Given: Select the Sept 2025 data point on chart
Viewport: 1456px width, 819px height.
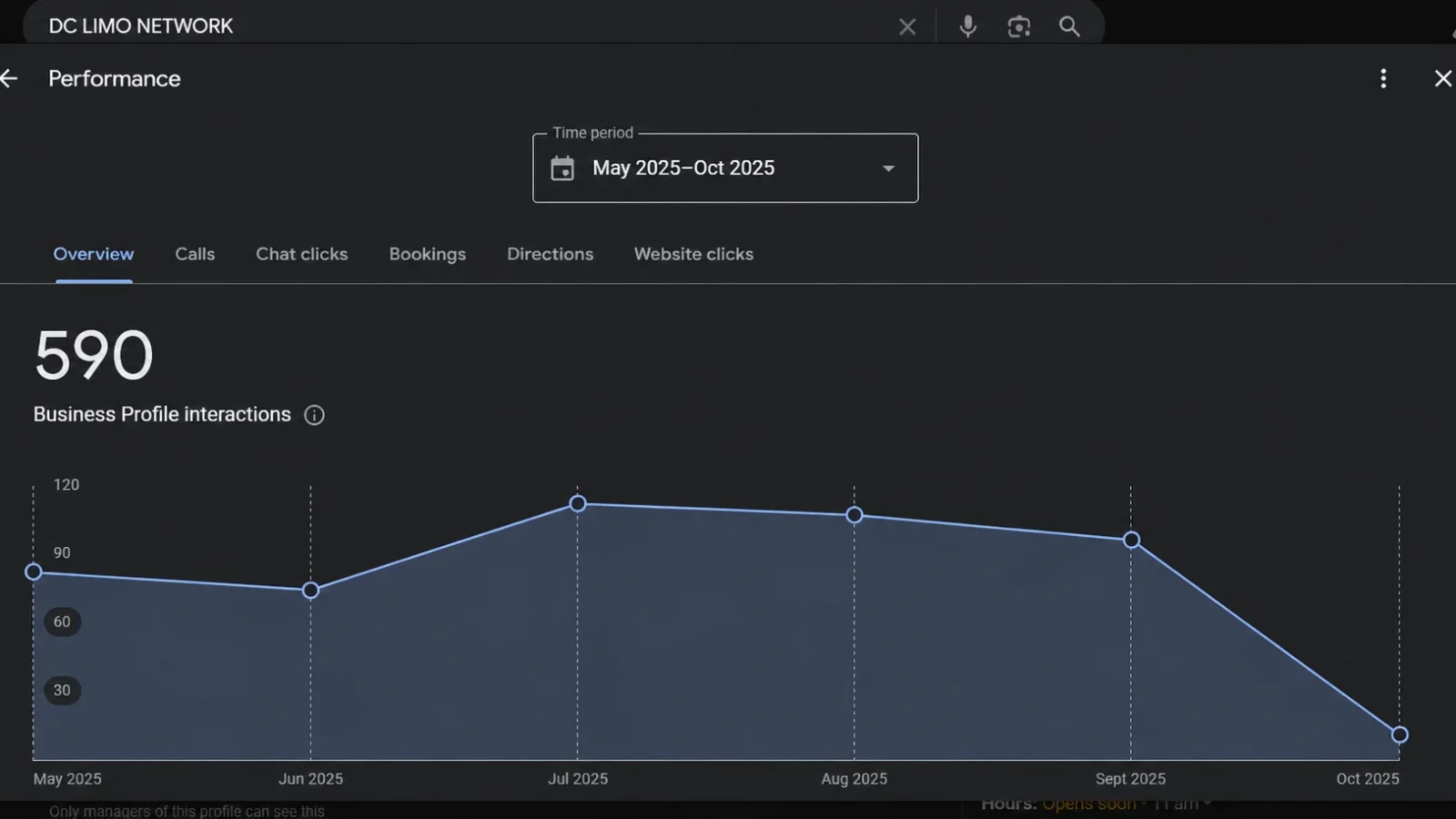Looking at the screenshot, I should click(1131, 541).
